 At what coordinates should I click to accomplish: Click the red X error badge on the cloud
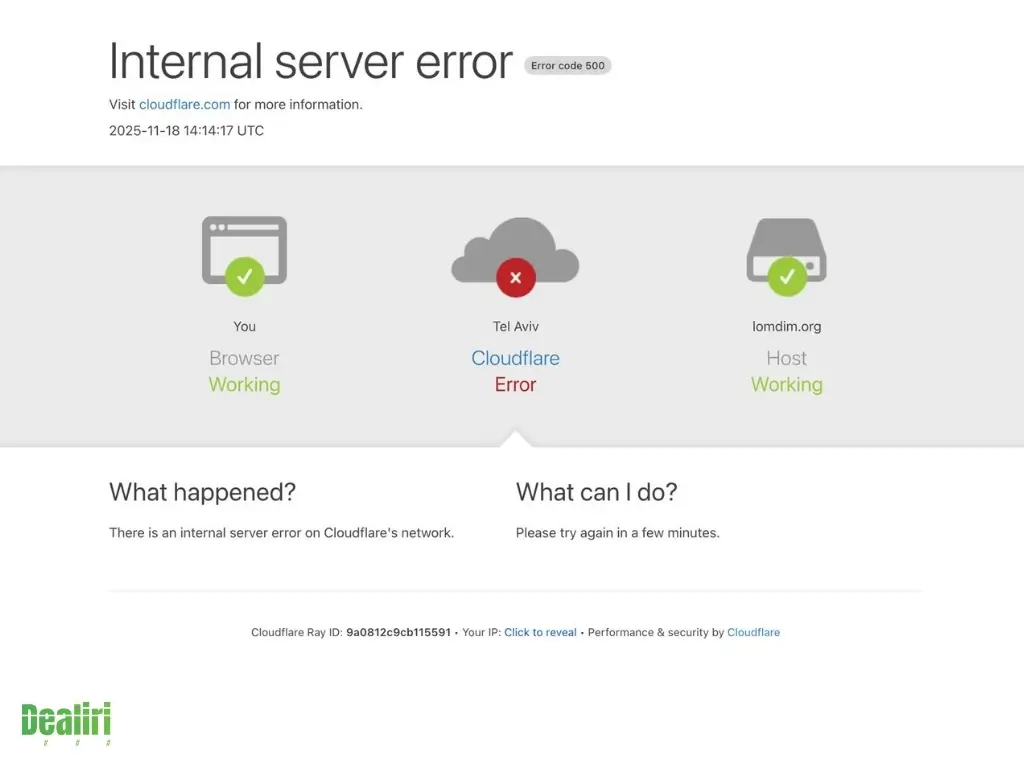click(x=515, y=277)
